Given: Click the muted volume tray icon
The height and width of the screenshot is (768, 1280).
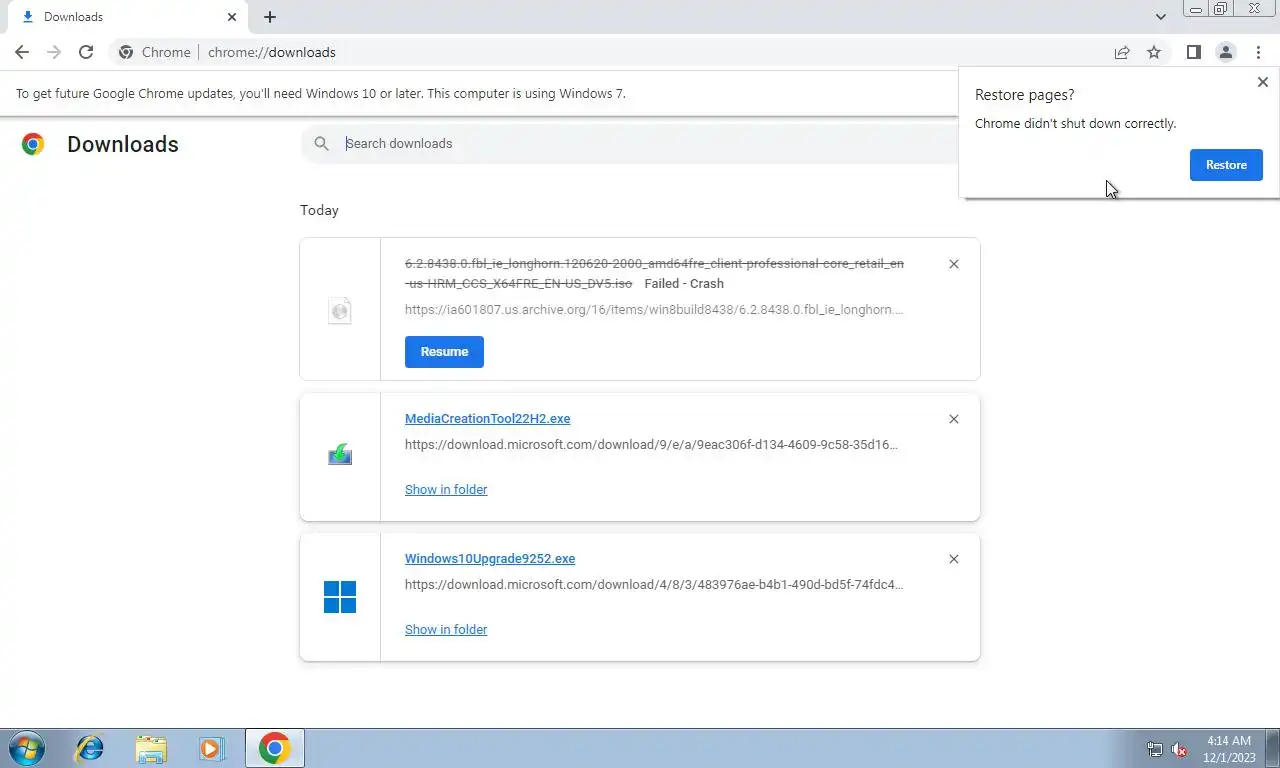Looking at the screenshot, I should (1179, 749).
